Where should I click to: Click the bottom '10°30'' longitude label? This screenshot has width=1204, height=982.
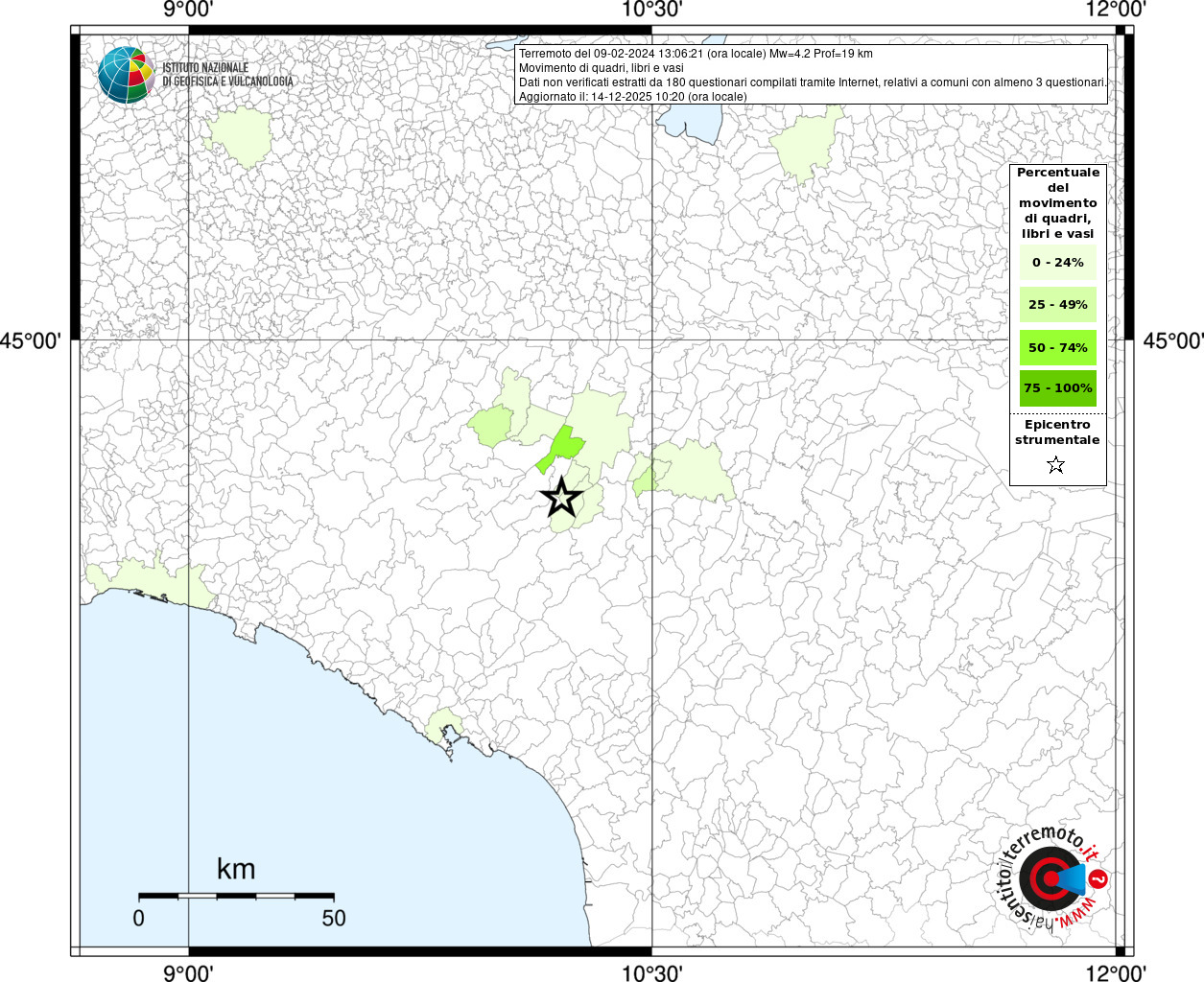(652, 972)
